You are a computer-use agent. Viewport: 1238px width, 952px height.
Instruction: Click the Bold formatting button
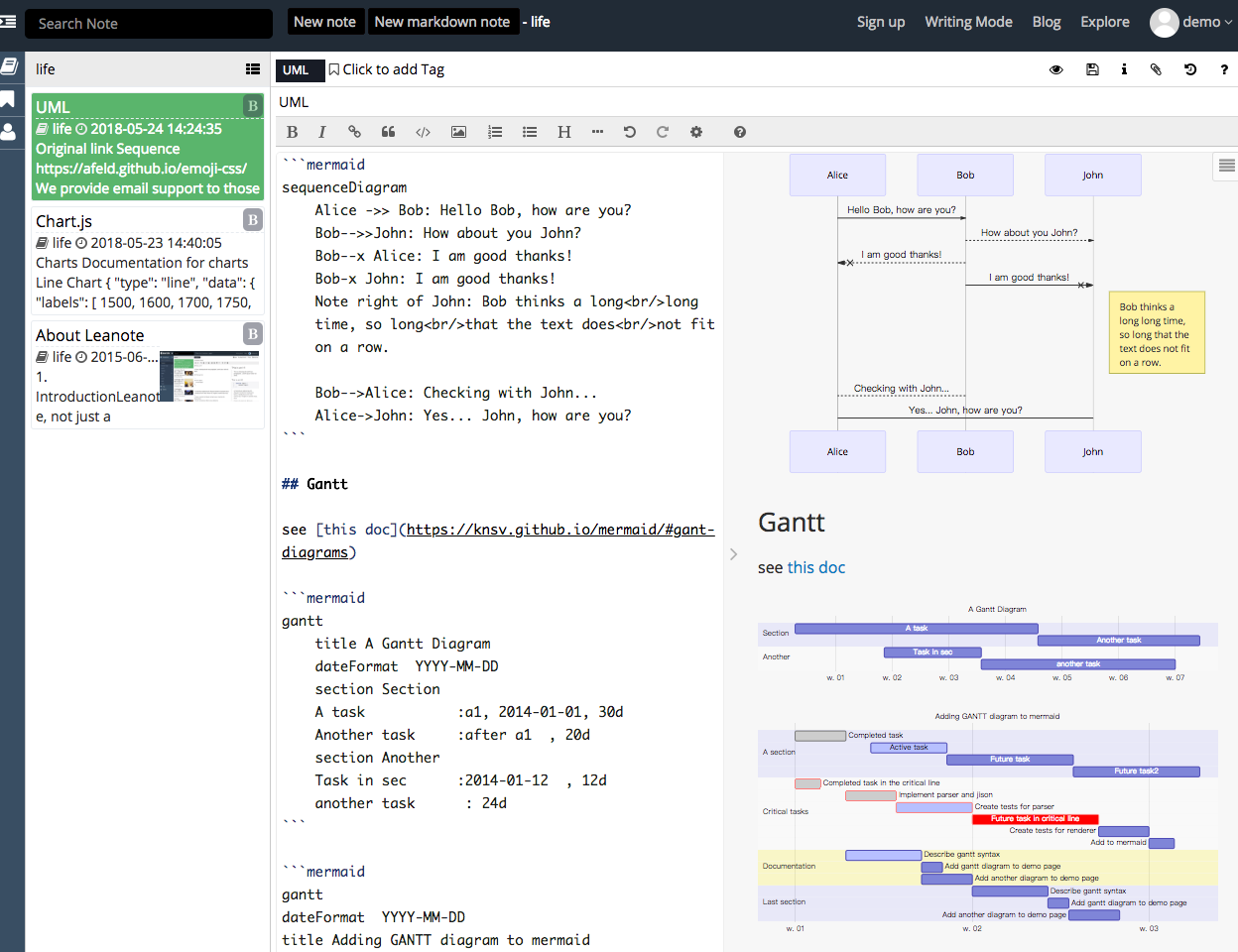pyautogui.click(x=292, y=132)
